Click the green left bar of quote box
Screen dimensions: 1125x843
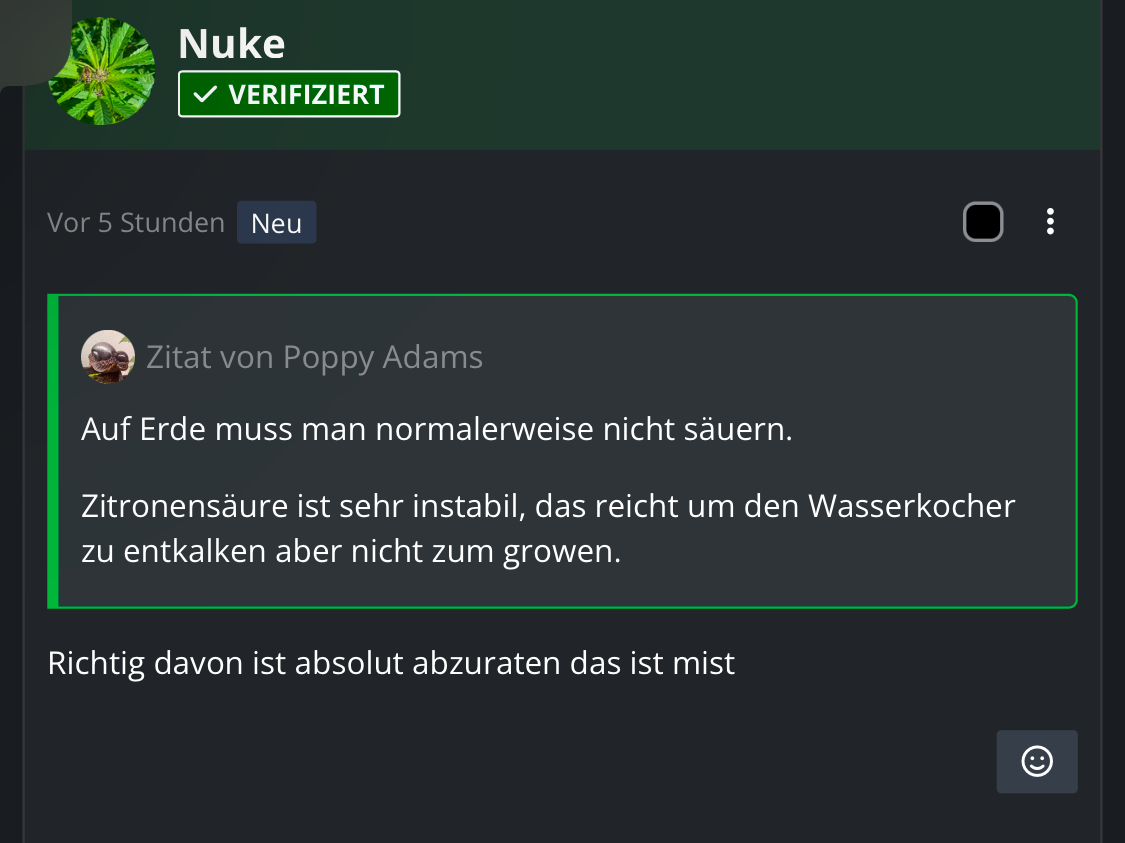tap(53, 451)
